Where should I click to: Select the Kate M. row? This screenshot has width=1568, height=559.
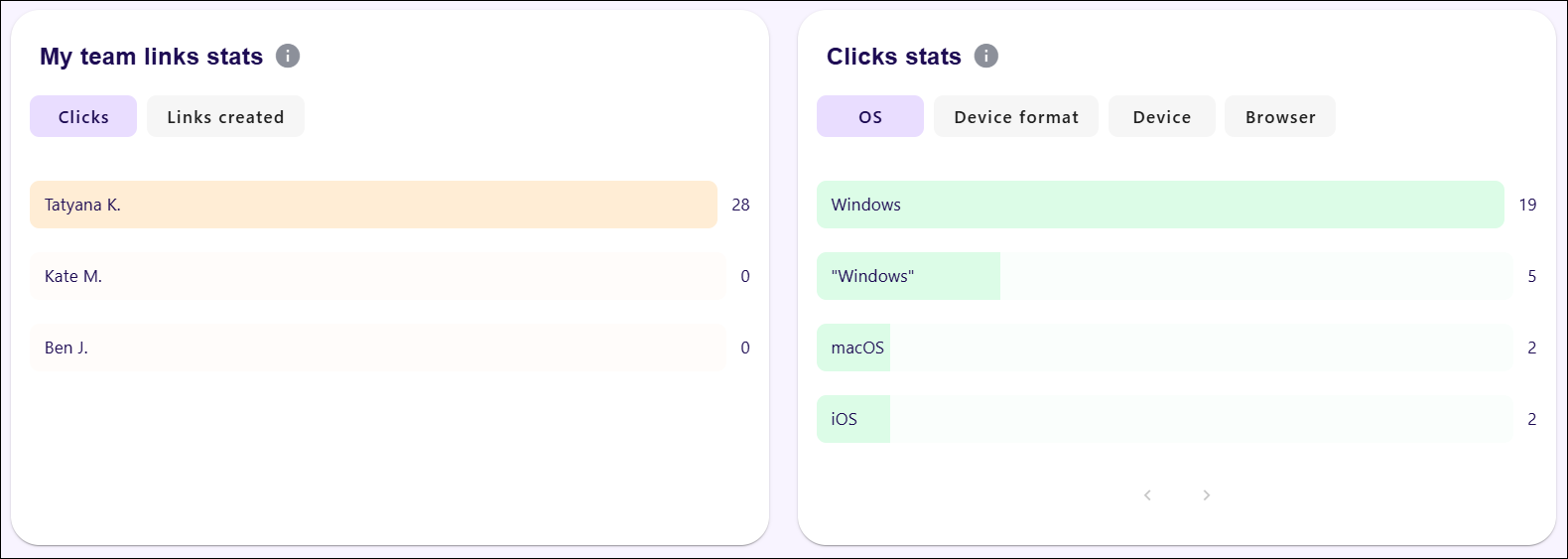tap(377, 276)
